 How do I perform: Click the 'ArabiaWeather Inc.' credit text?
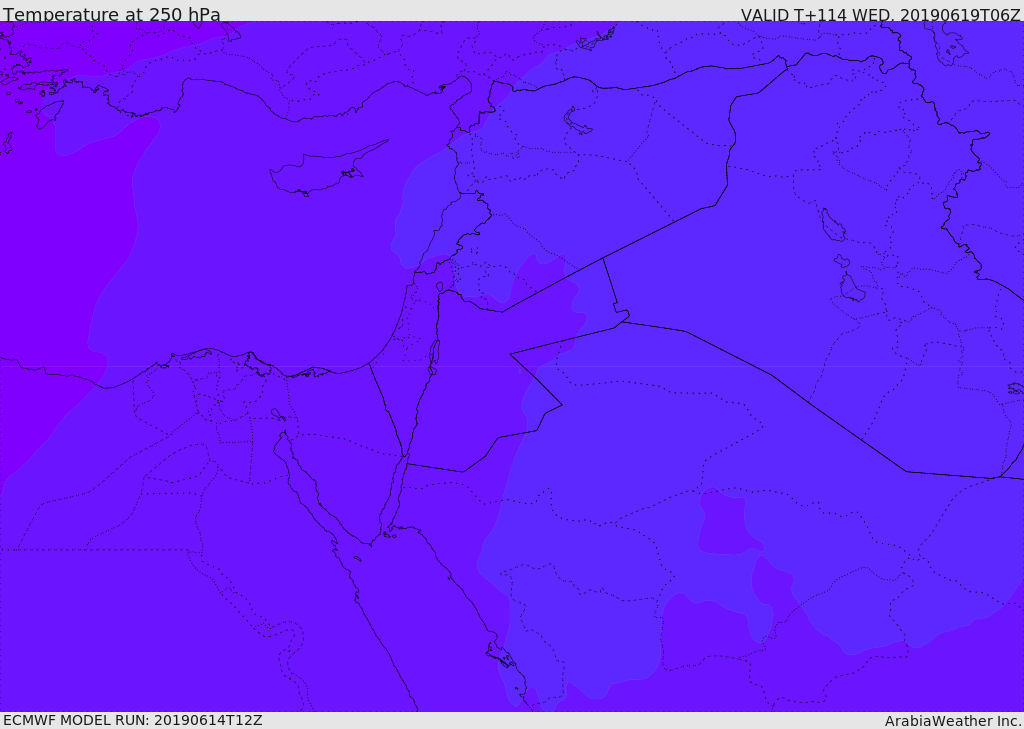tap(953, 721)
